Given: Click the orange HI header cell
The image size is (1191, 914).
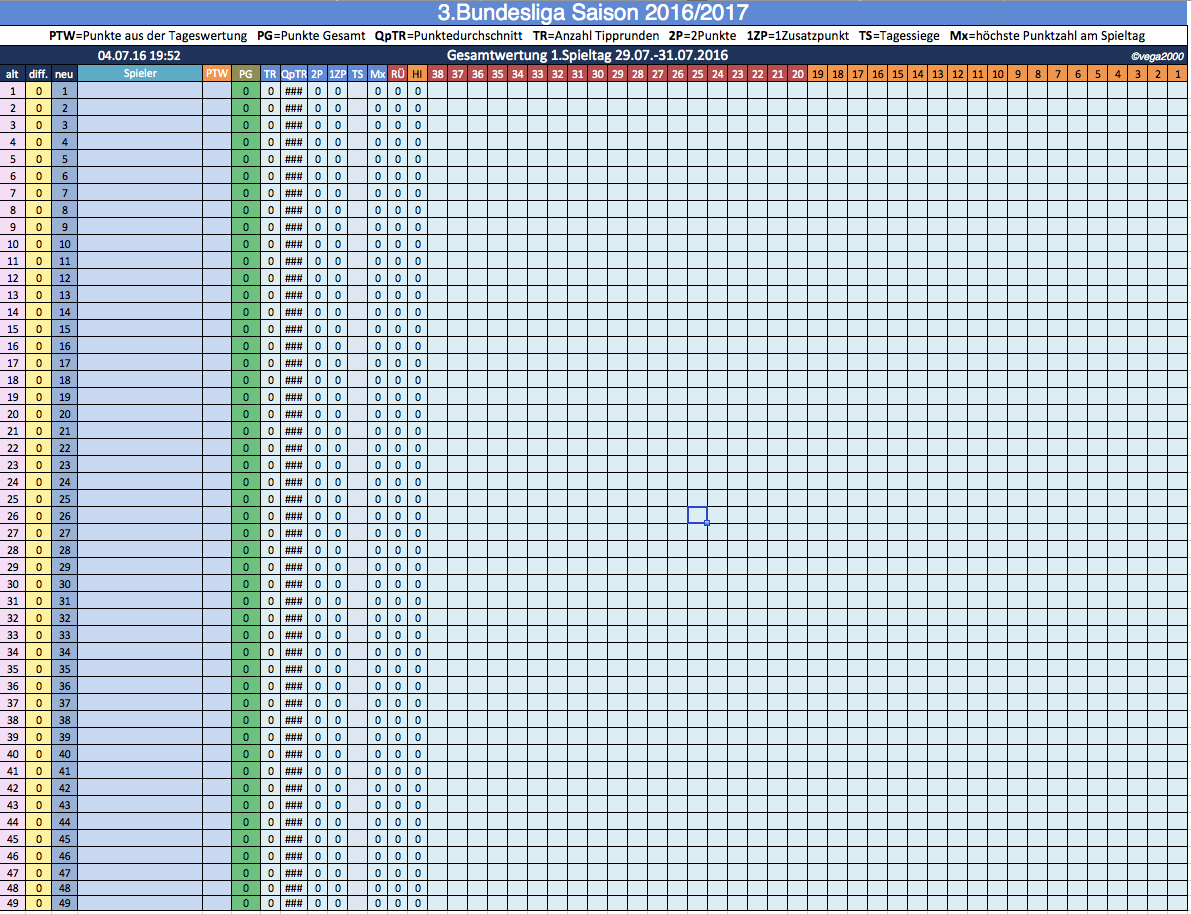Looking at the screenshot, I should click(417, 74).
